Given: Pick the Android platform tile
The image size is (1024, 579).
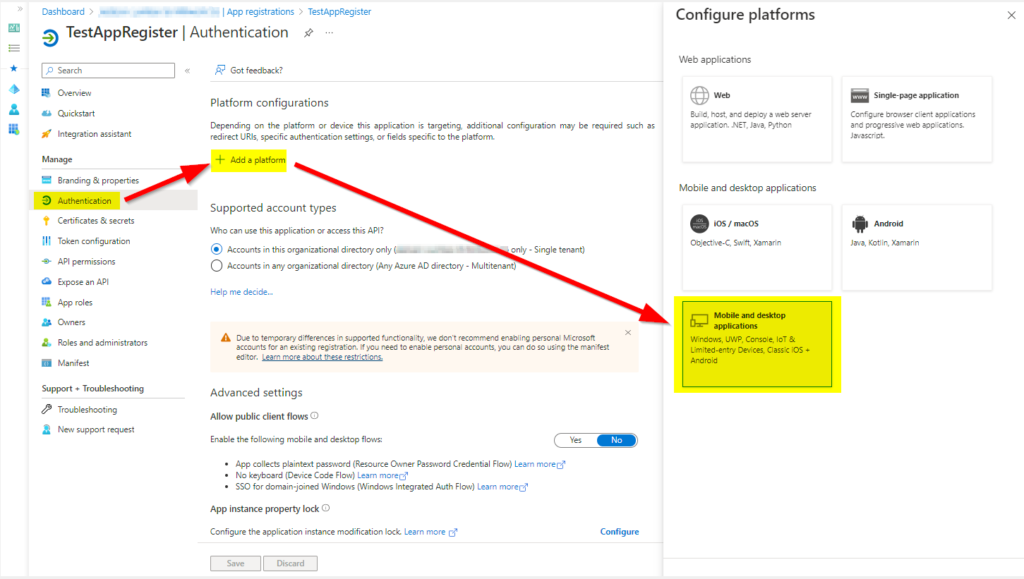Looking at the screenshot, I should [917, 247].
